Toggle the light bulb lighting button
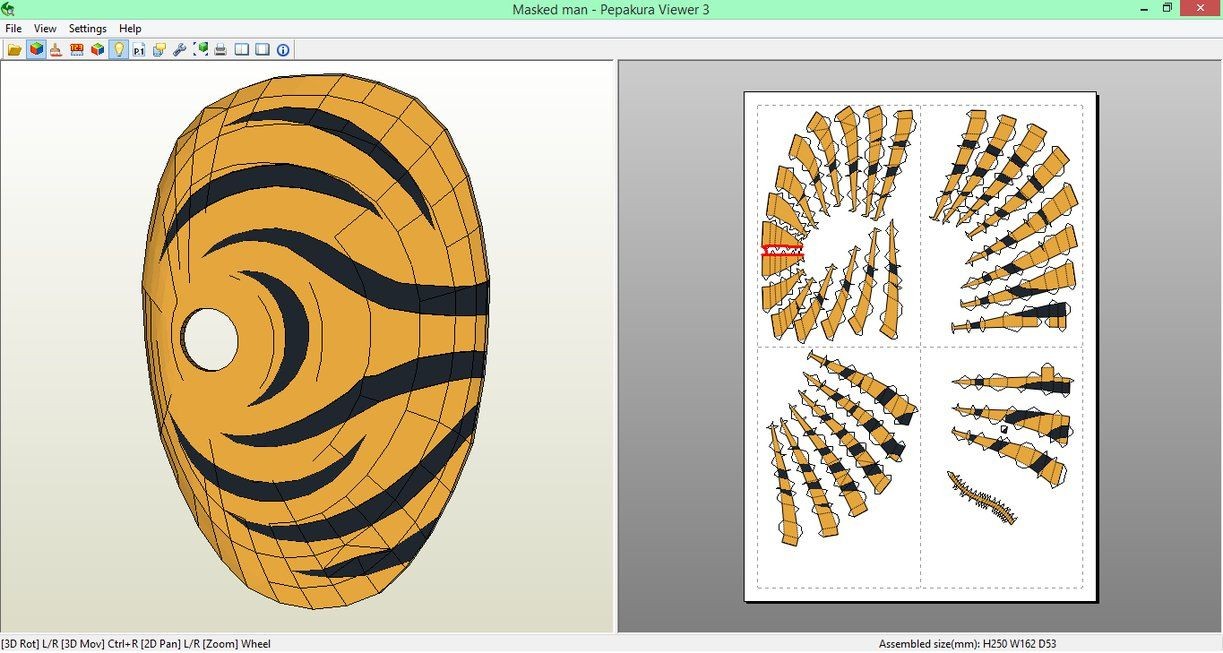1223x653 pixels. point(119,49)
